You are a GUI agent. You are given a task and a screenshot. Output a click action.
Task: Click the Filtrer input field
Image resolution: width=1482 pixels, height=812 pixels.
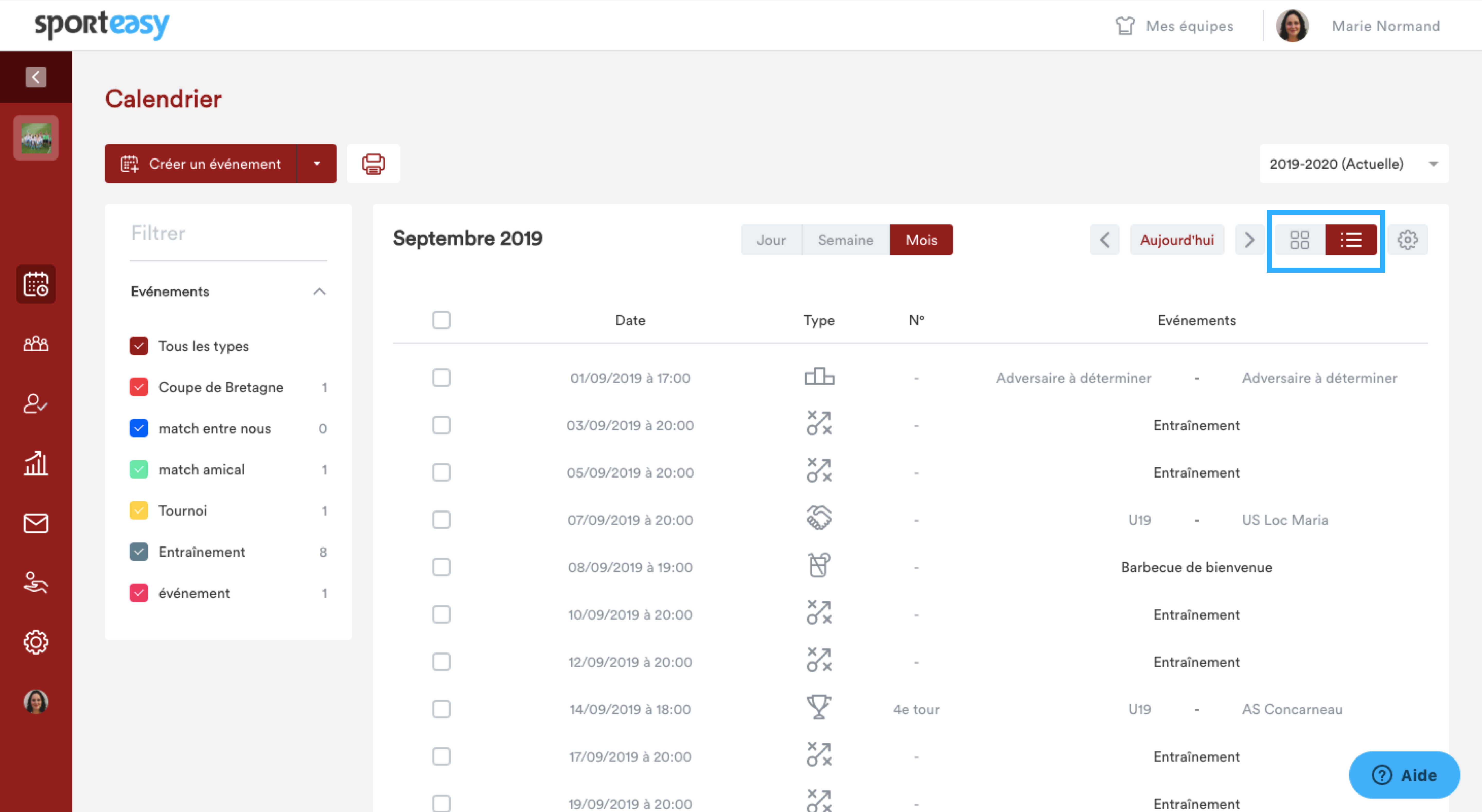228,233
